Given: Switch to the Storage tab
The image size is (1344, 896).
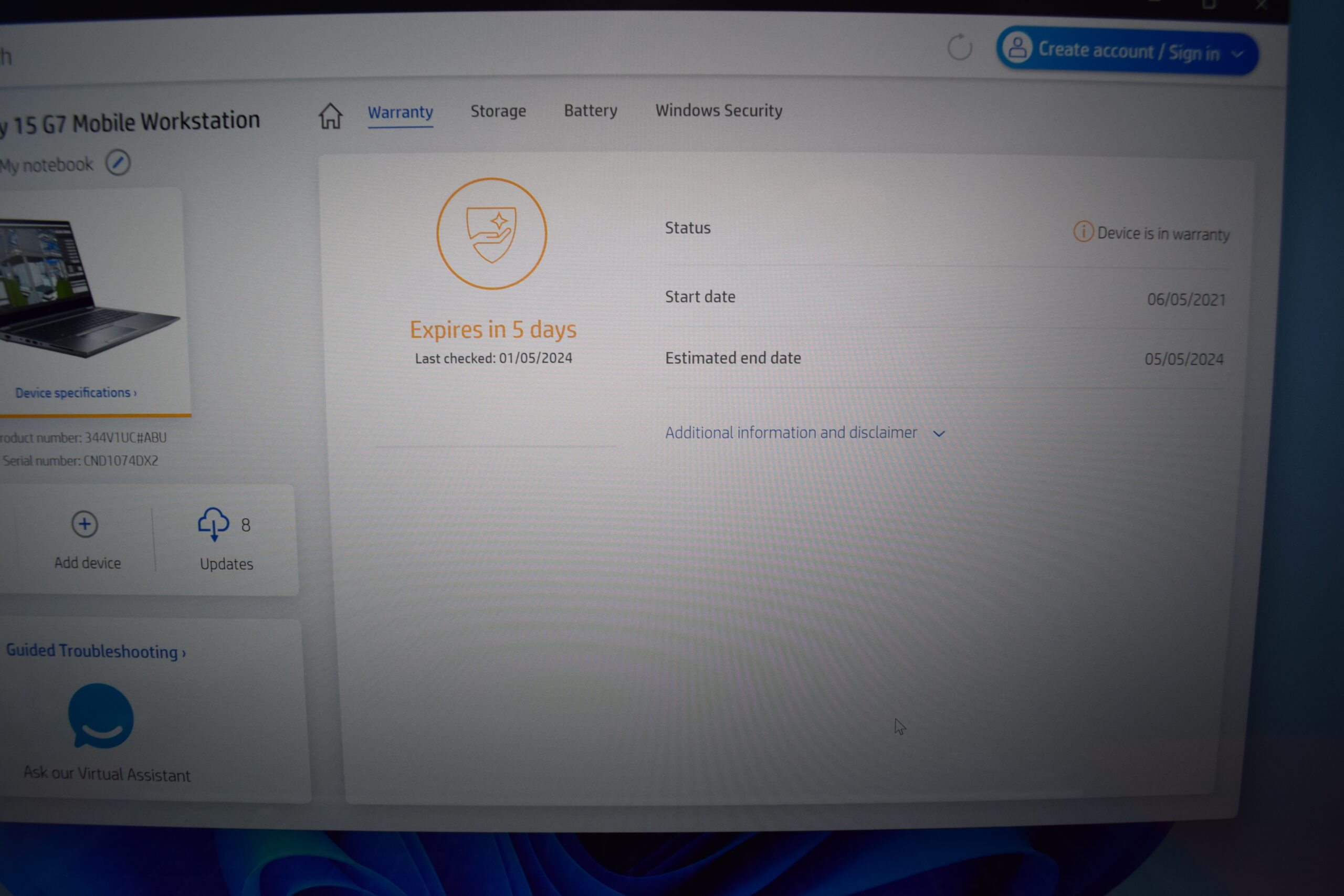Looking at the screenshot, I should point(498,111).
